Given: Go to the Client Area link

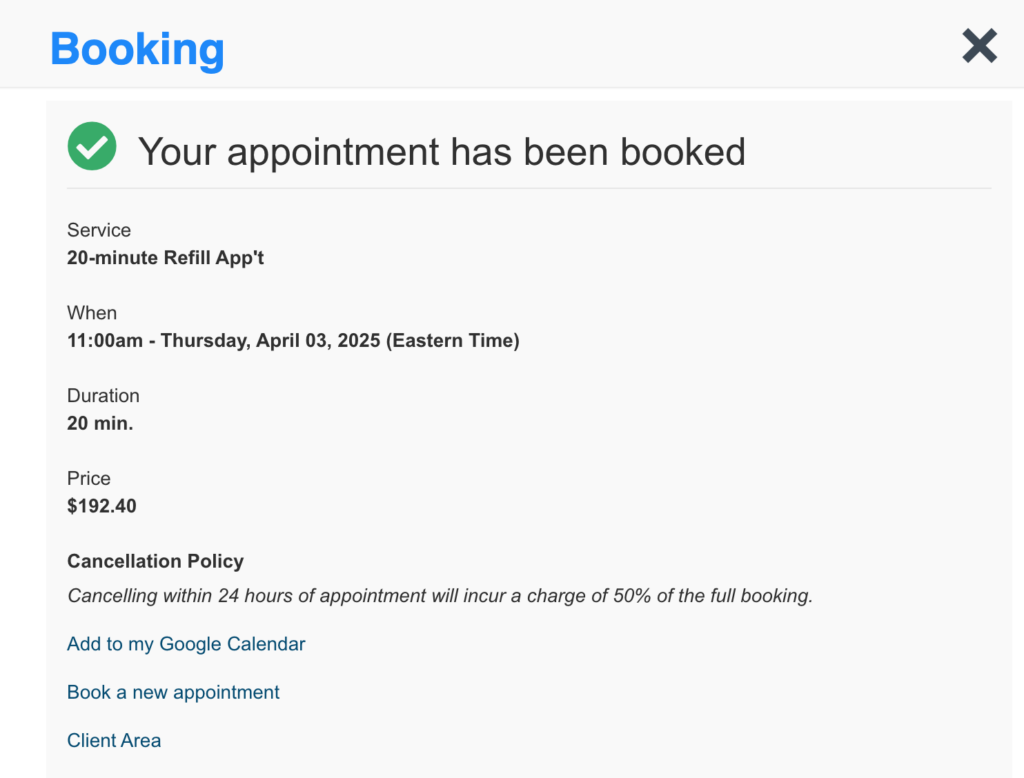Looking at the screenshot, I should 114,741.
